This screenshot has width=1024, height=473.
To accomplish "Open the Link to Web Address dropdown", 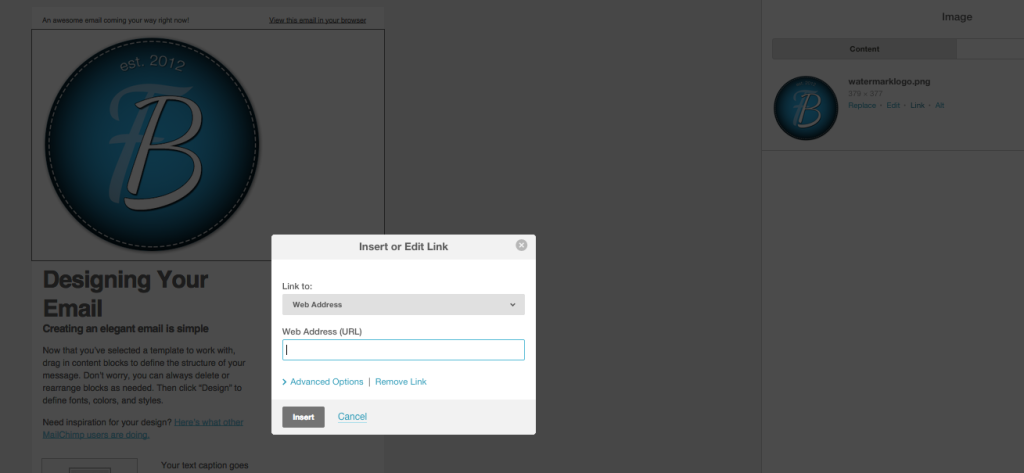I will point(403,304).
